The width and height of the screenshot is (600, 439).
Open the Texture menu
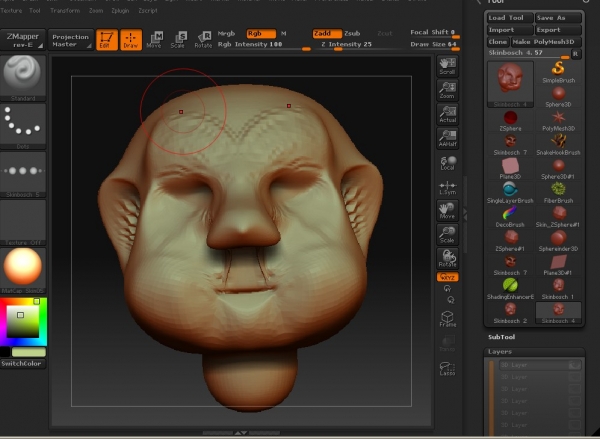pos(11,11)
